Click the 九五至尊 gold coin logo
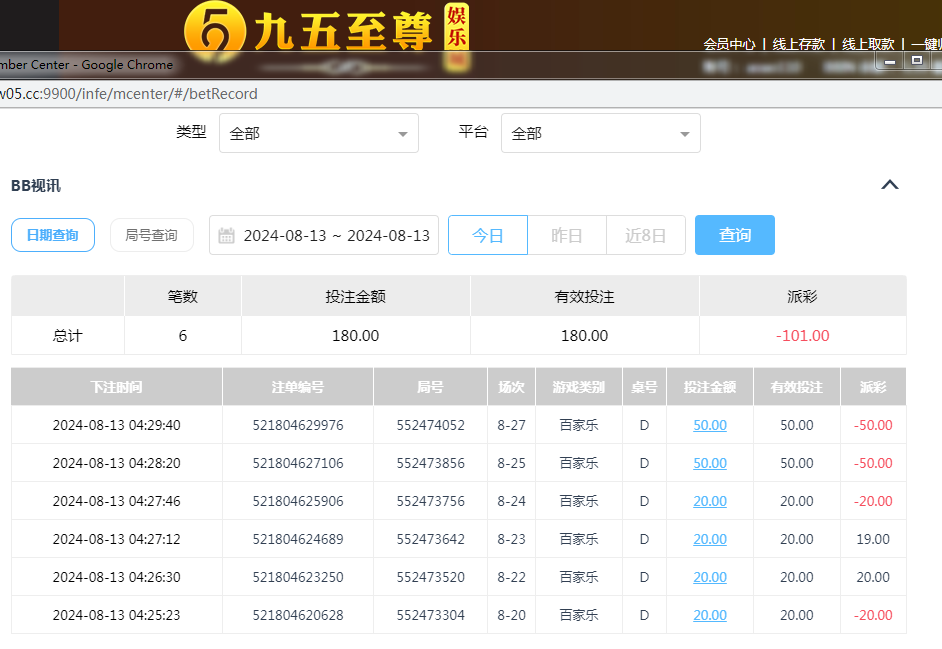The width and height of the screenshot is (942, 649). coord(214,30)
